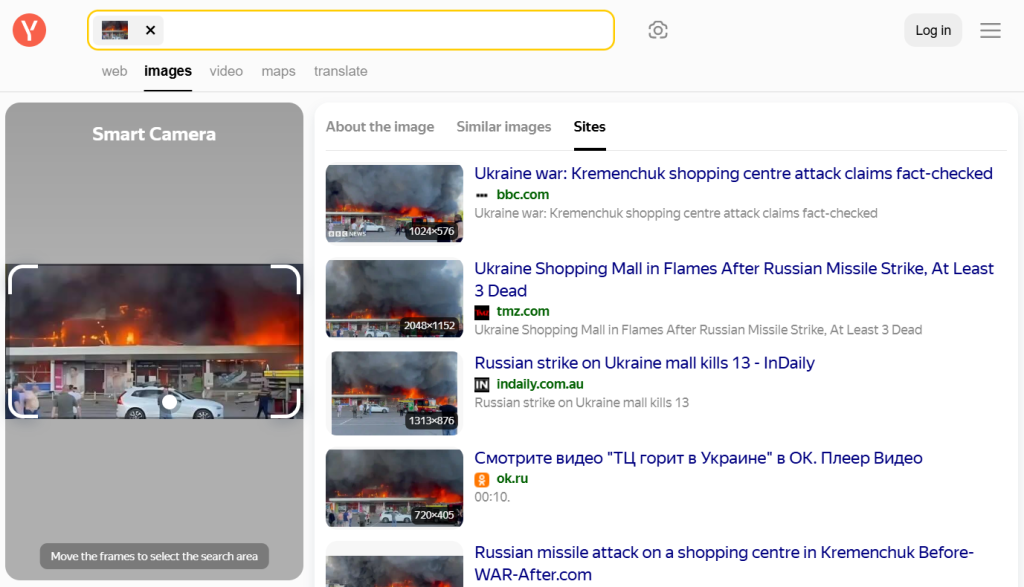Screen dimensions: 1024x587
Task: Remove the uploaded image with the X
Action: pyautogui.click(x=150, y=30)
